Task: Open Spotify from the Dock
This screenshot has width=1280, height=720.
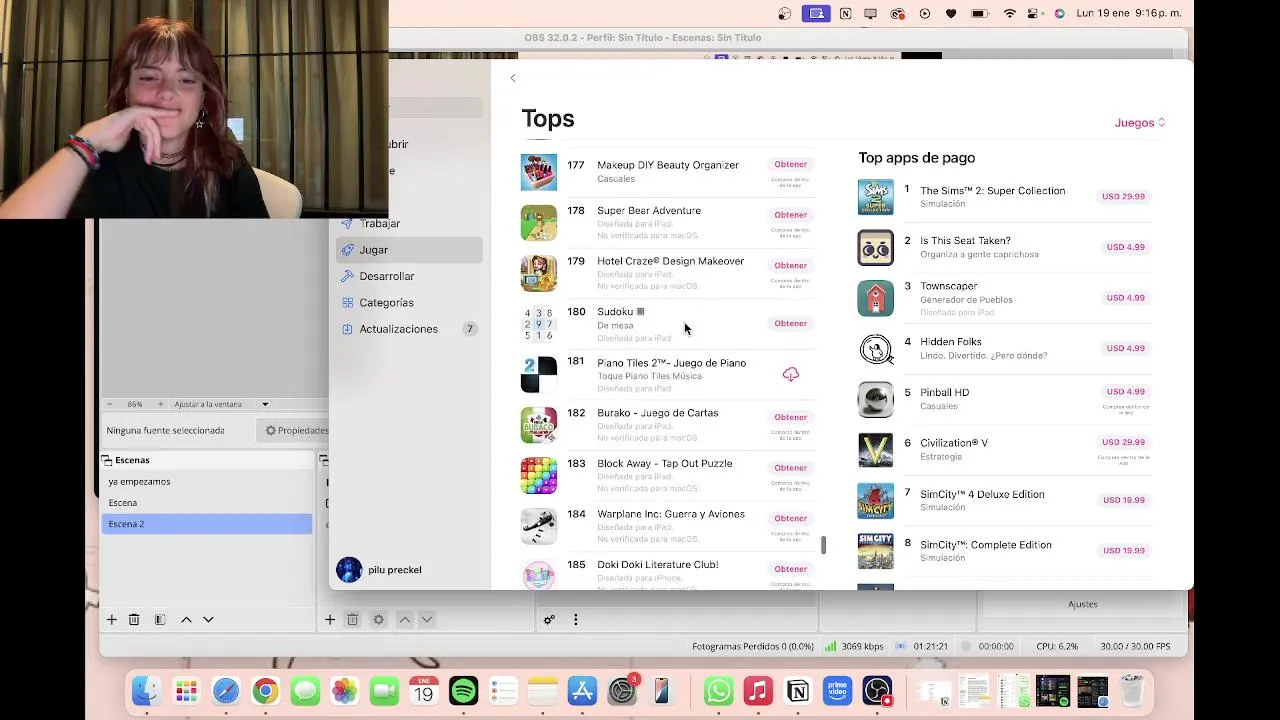Action: click(464, 691)
